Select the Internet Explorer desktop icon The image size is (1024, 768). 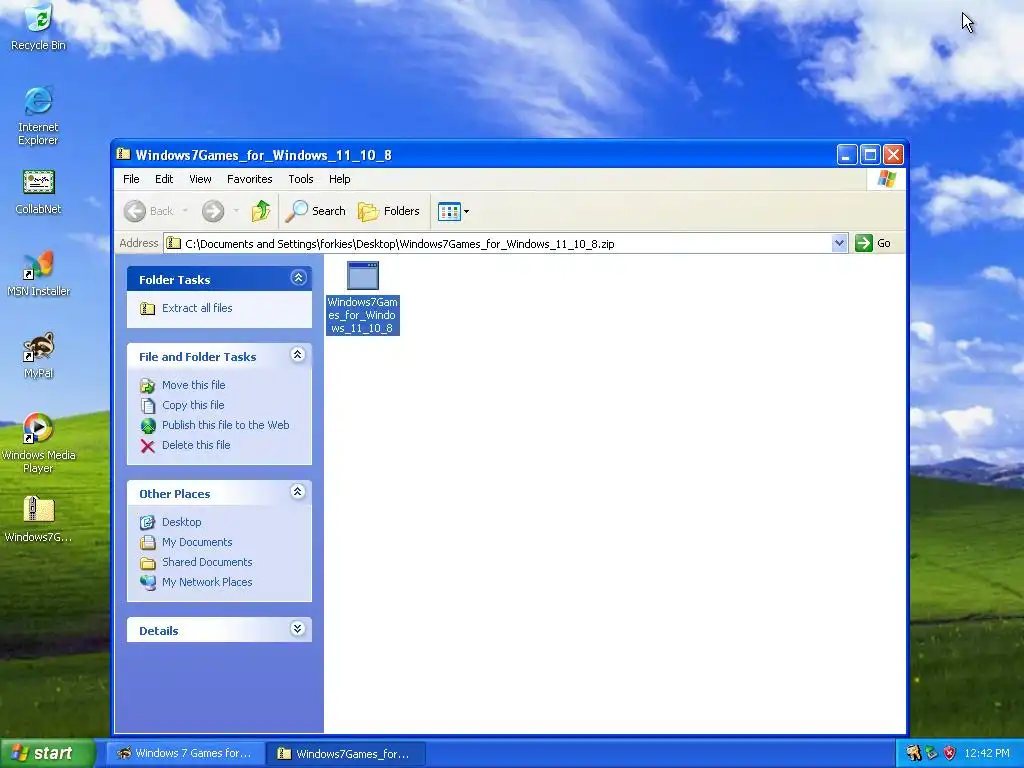click(38, 115)
